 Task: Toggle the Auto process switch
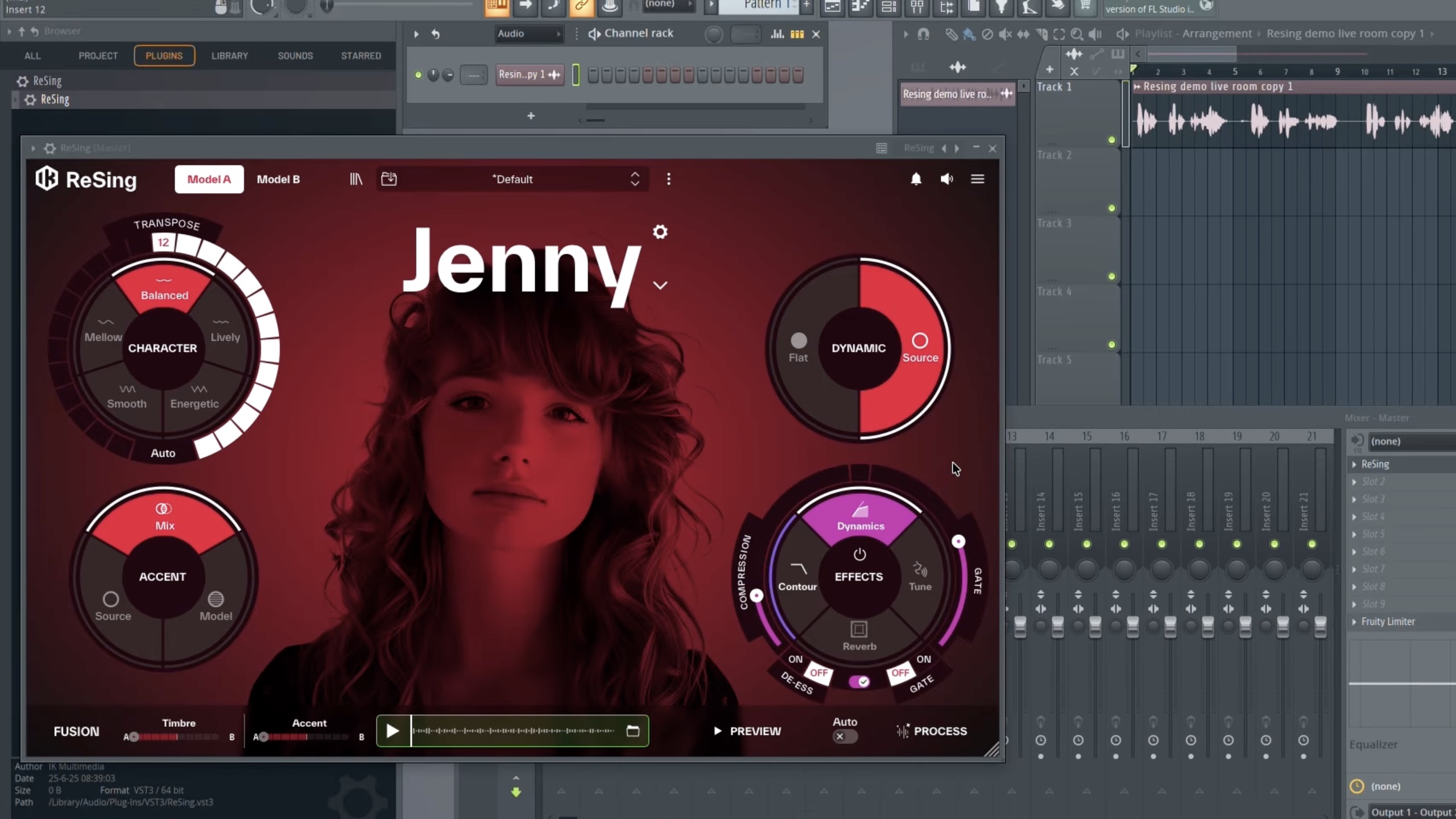(x=845, y=737)
